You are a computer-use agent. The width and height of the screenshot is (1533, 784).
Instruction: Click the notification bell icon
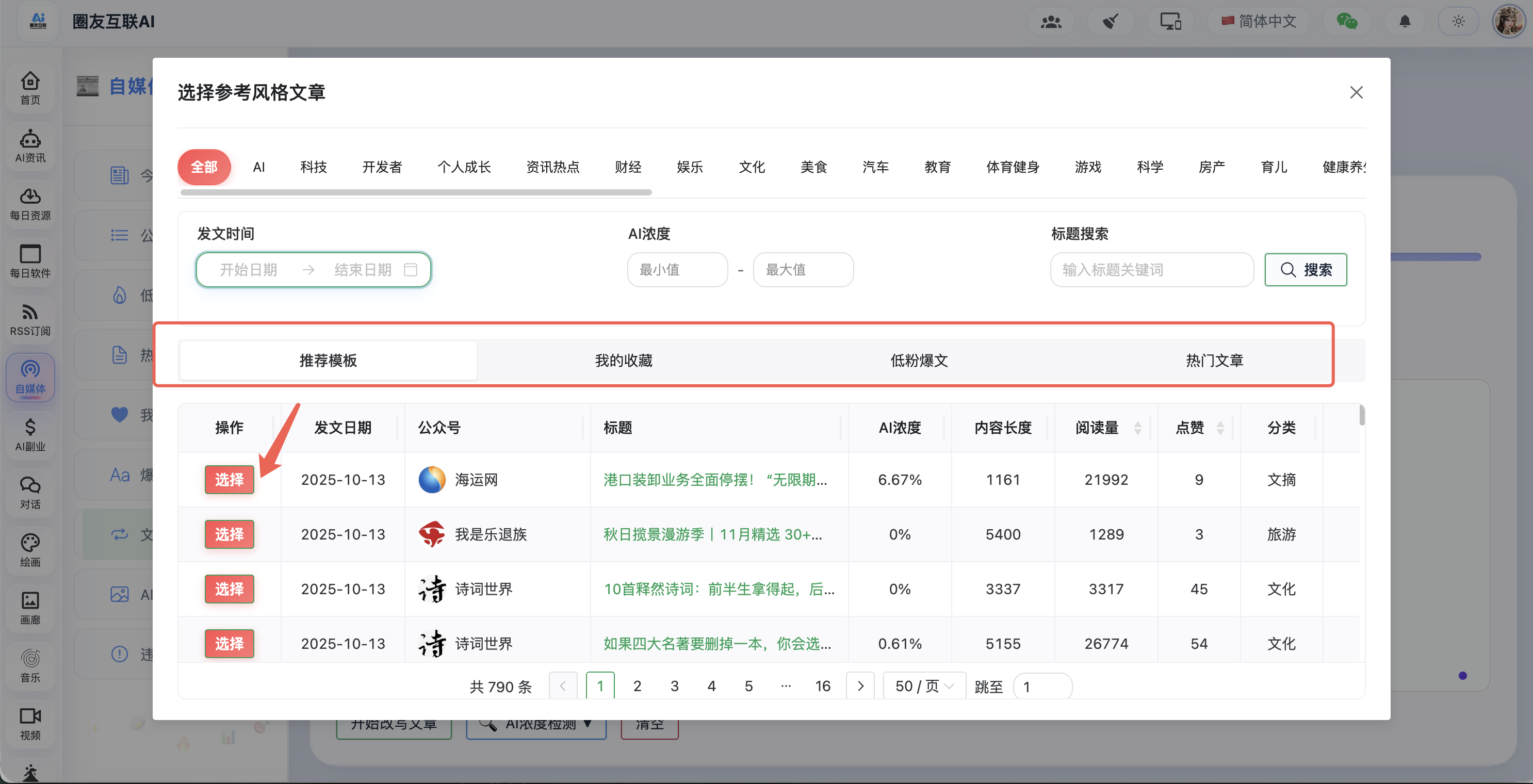click(x=1405, y=22)
